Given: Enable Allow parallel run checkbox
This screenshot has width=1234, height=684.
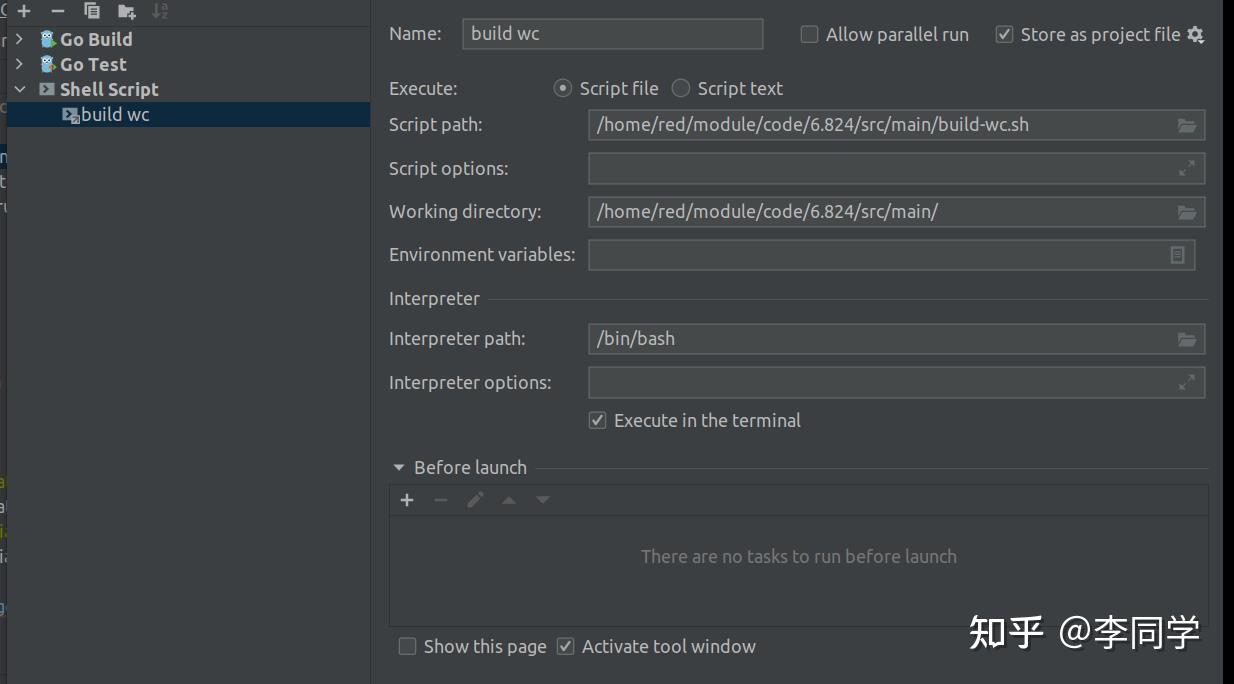Looking at the screenshot, I should (x=809, y=35).
